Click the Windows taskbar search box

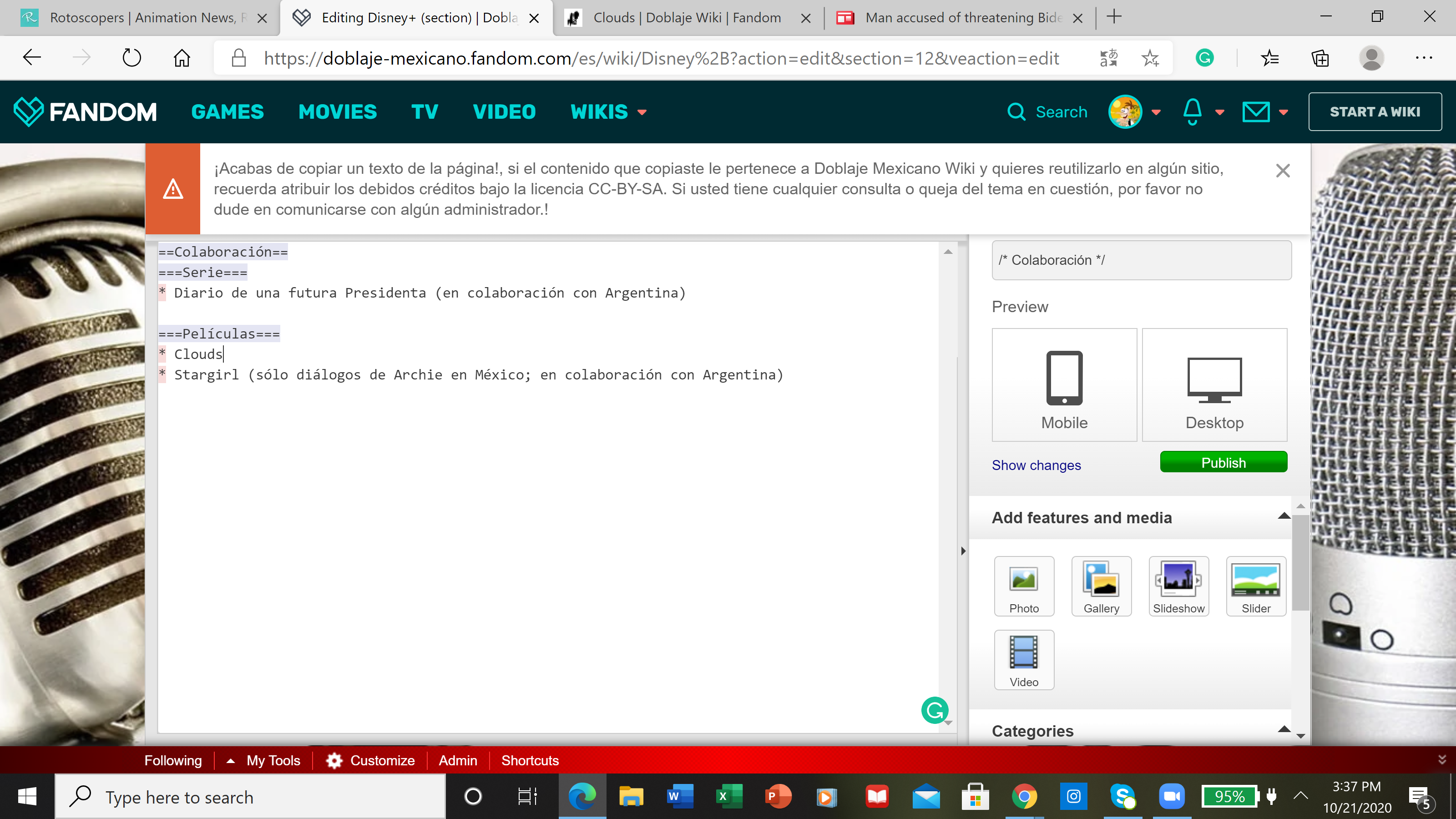click(x=250, y=796)
